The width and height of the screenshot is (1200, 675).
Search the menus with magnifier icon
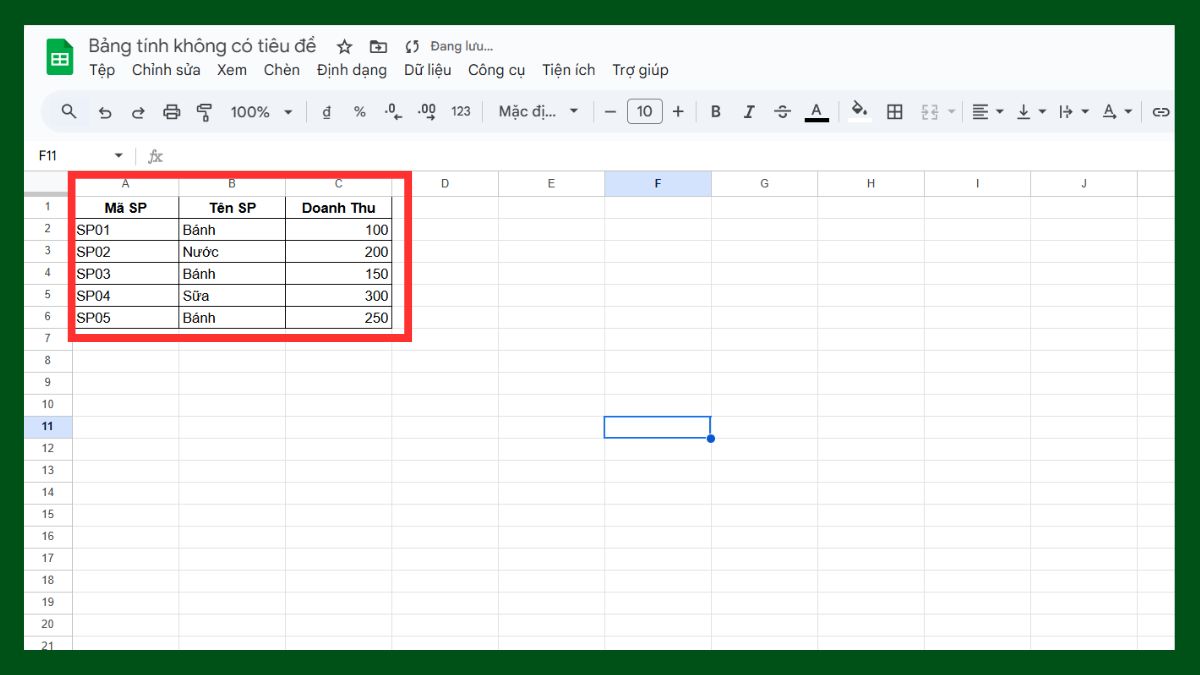(x=69, y=112)
